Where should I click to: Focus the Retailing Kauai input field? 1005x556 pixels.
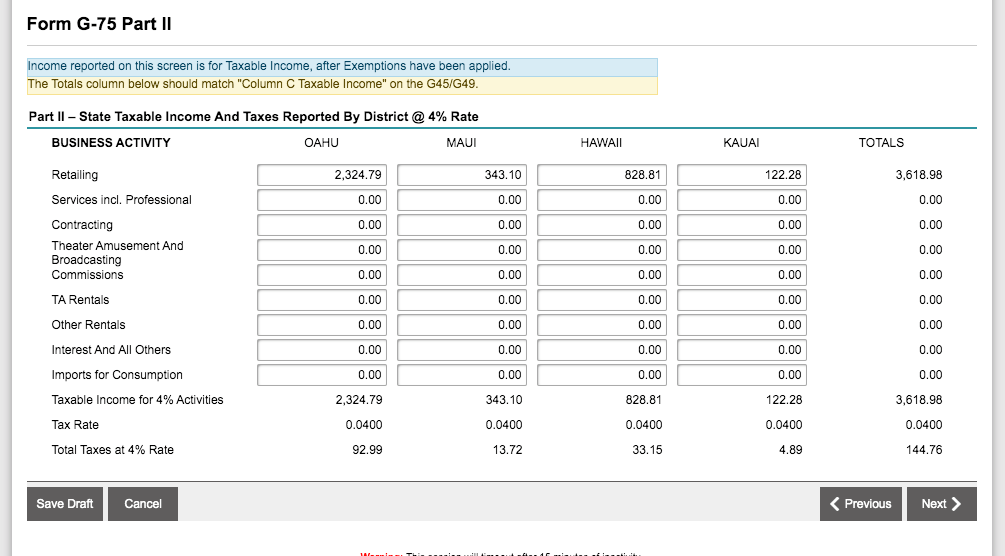(741, 175)
